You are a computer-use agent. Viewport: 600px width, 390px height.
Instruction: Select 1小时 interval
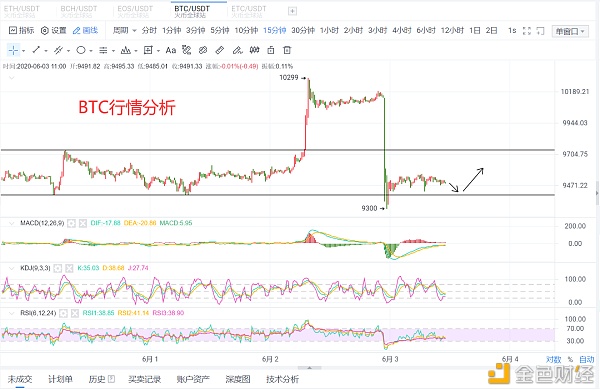pyautogui.click(x=329, y=31)
